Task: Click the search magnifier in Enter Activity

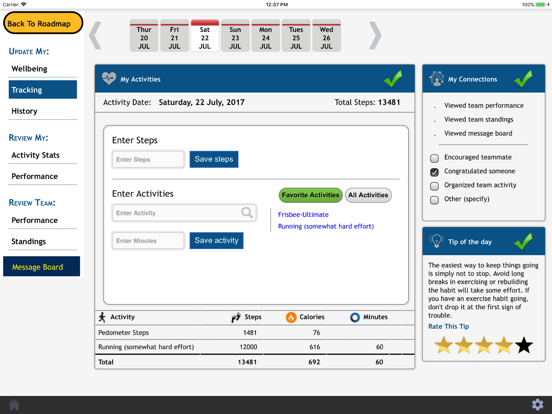Action: tap(247, 212)
